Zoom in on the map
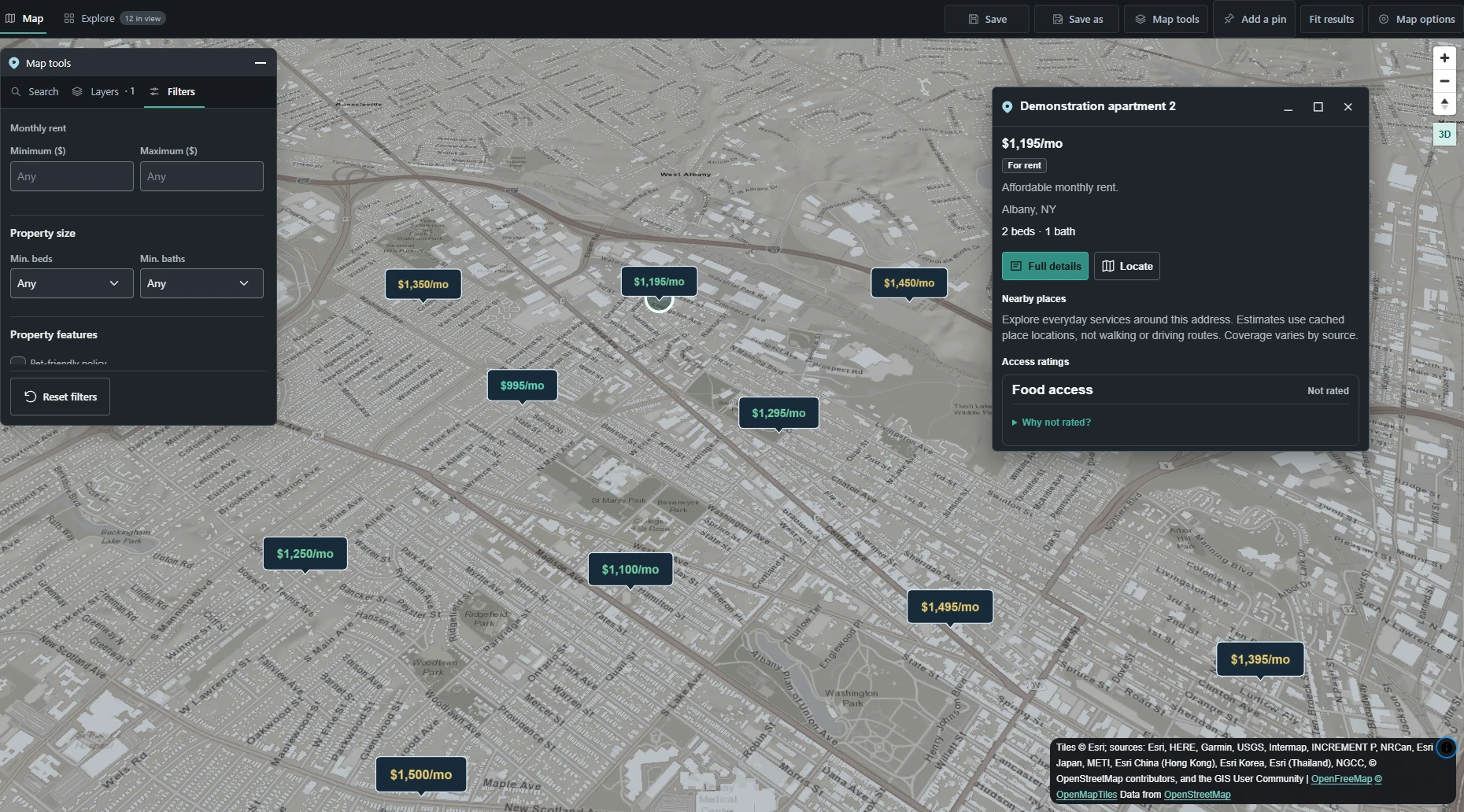Screen dimensions: 1464x812 [1444, 58]
